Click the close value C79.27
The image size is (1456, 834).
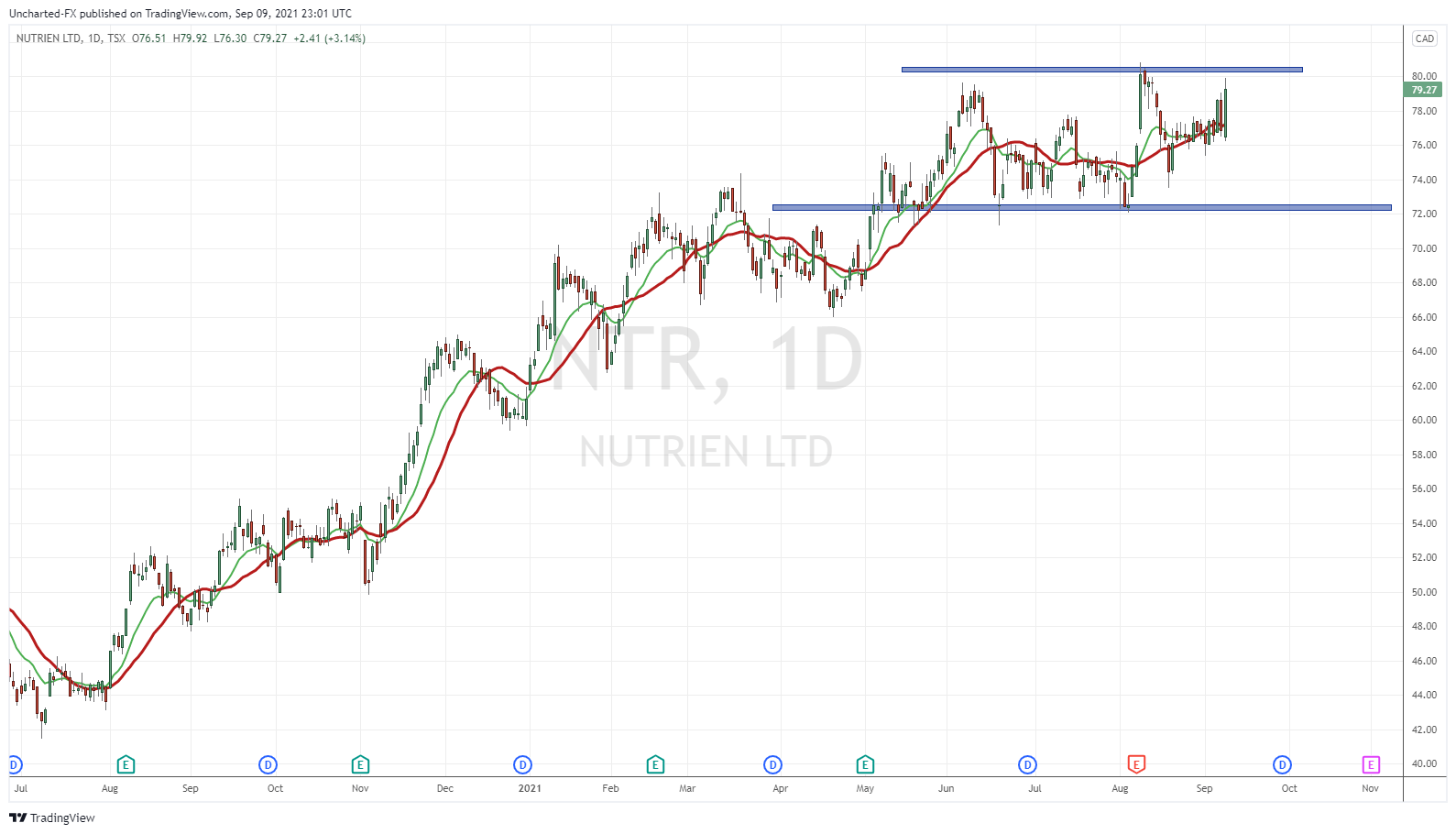(x=270, y=38)
